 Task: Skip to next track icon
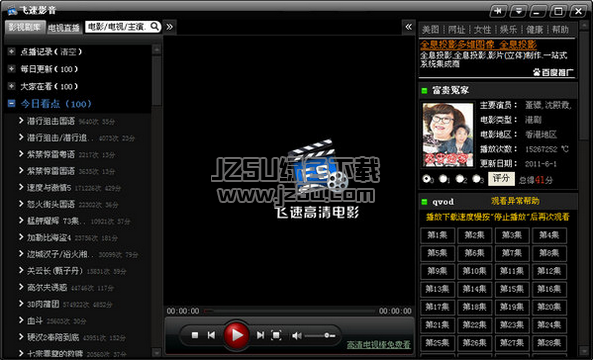pyautogui.click(x=260, y=335)
